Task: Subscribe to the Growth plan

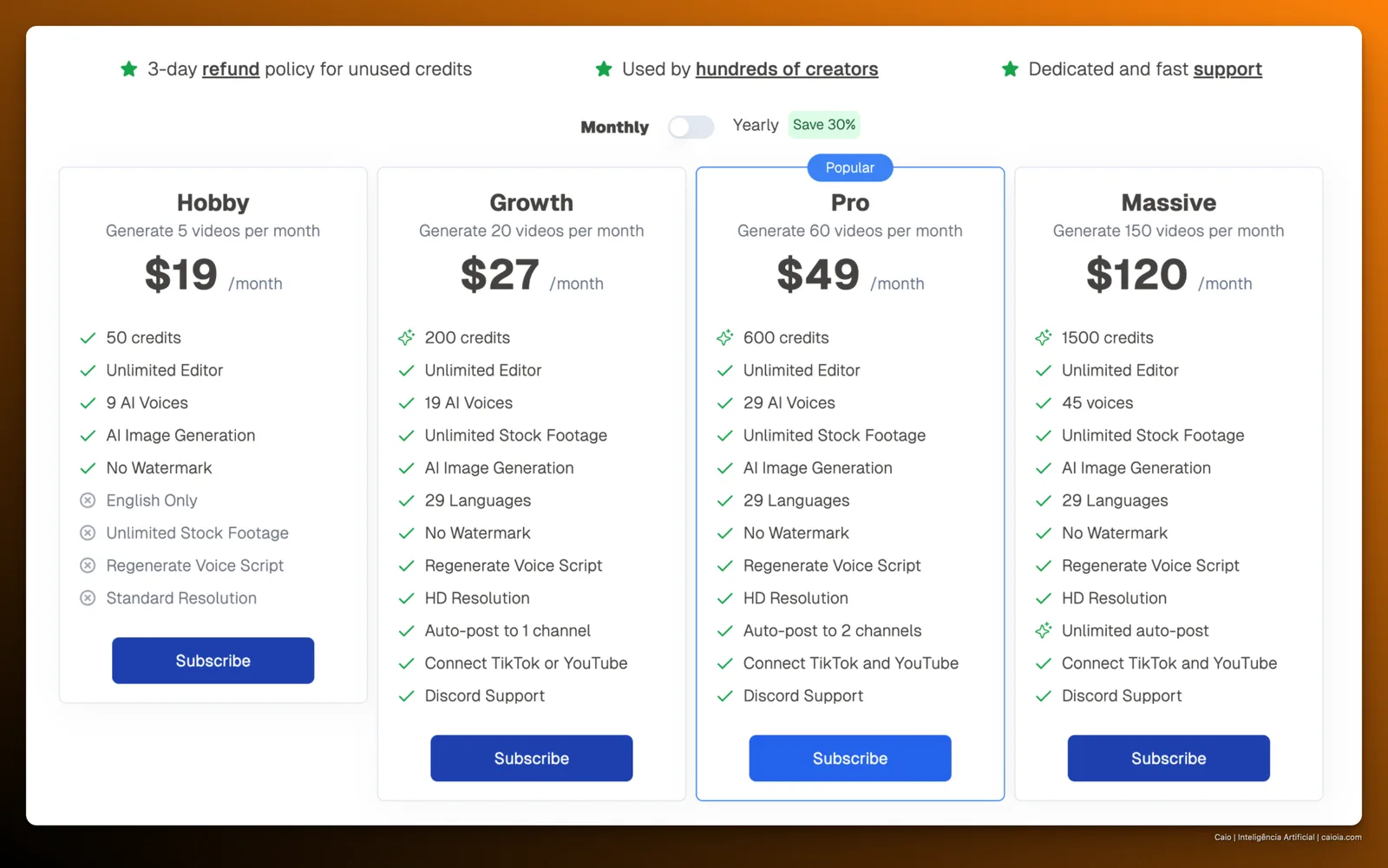Action: click(x=532, y=759)
